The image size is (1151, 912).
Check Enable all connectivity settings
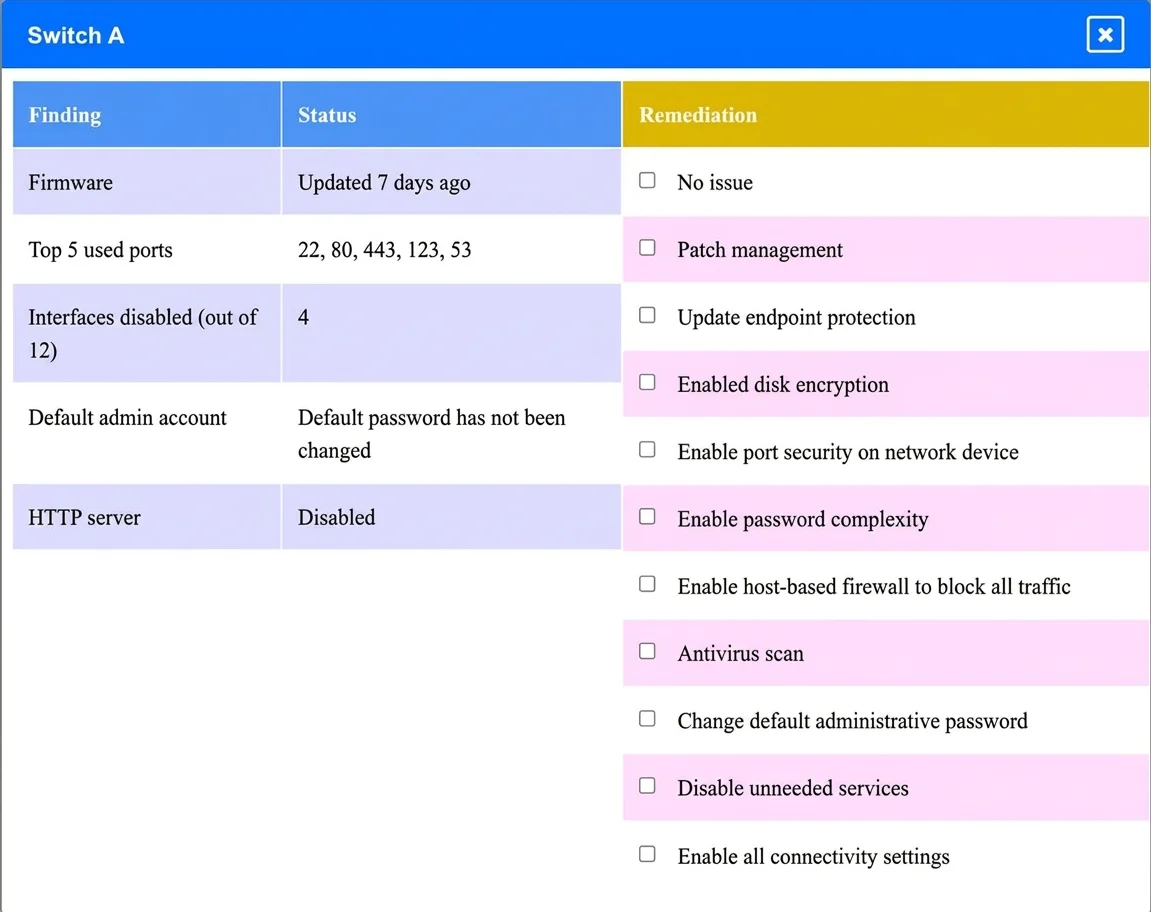(x=647, y=855)
